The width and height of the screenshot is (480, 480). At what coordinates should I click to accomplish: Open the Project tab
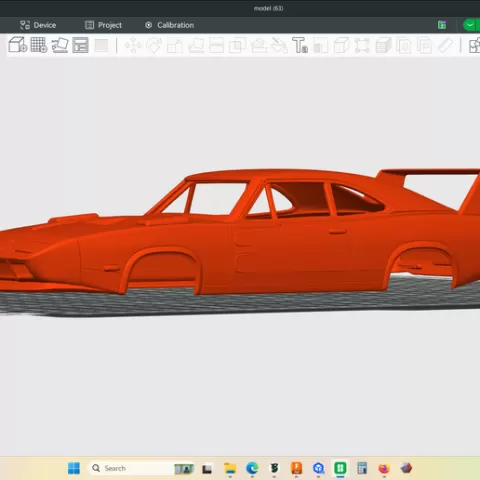103,25
